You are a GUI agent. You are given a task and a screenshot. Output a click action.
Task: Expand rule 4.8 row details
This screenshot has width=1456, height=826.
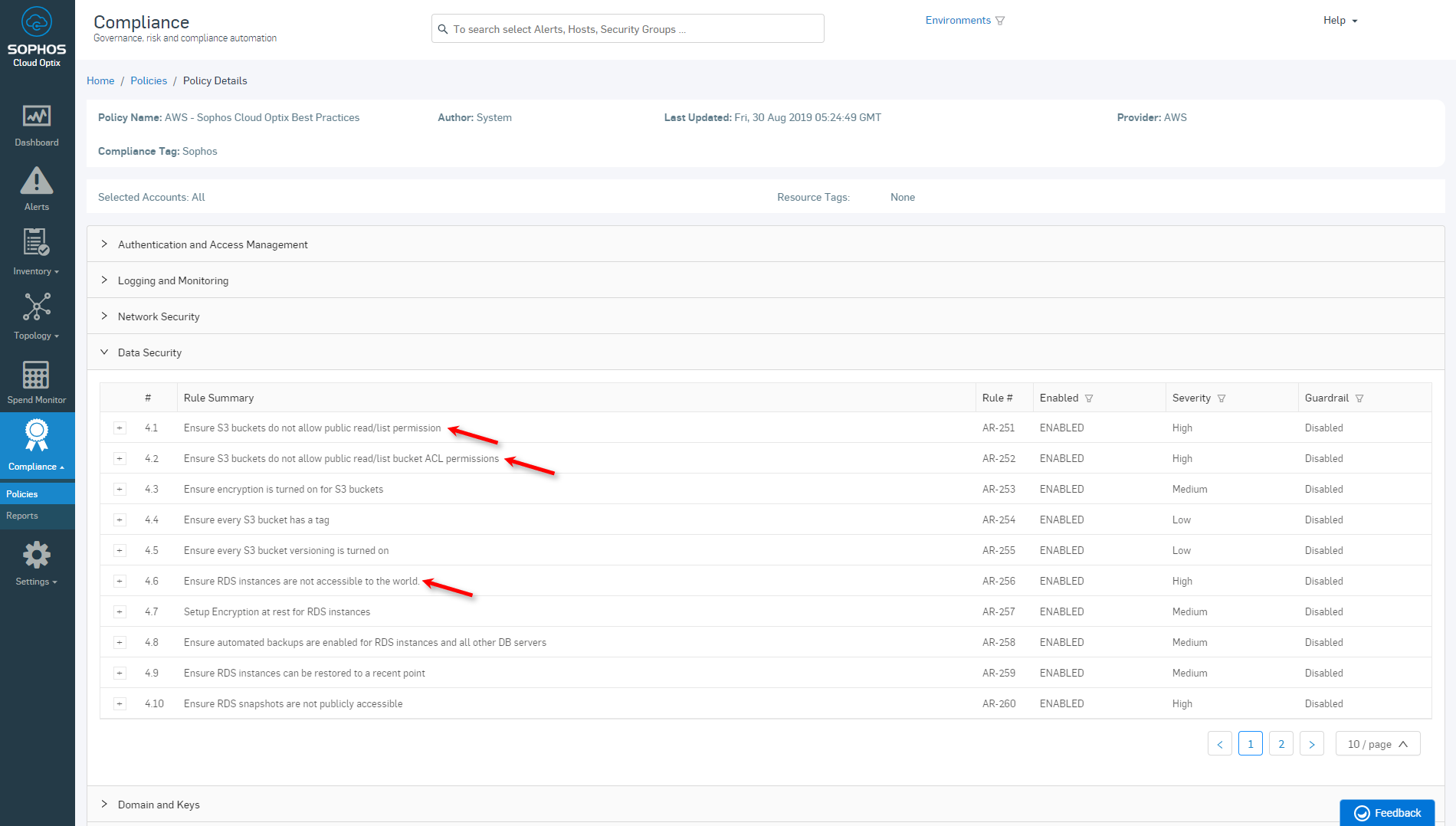click(120, 643)
